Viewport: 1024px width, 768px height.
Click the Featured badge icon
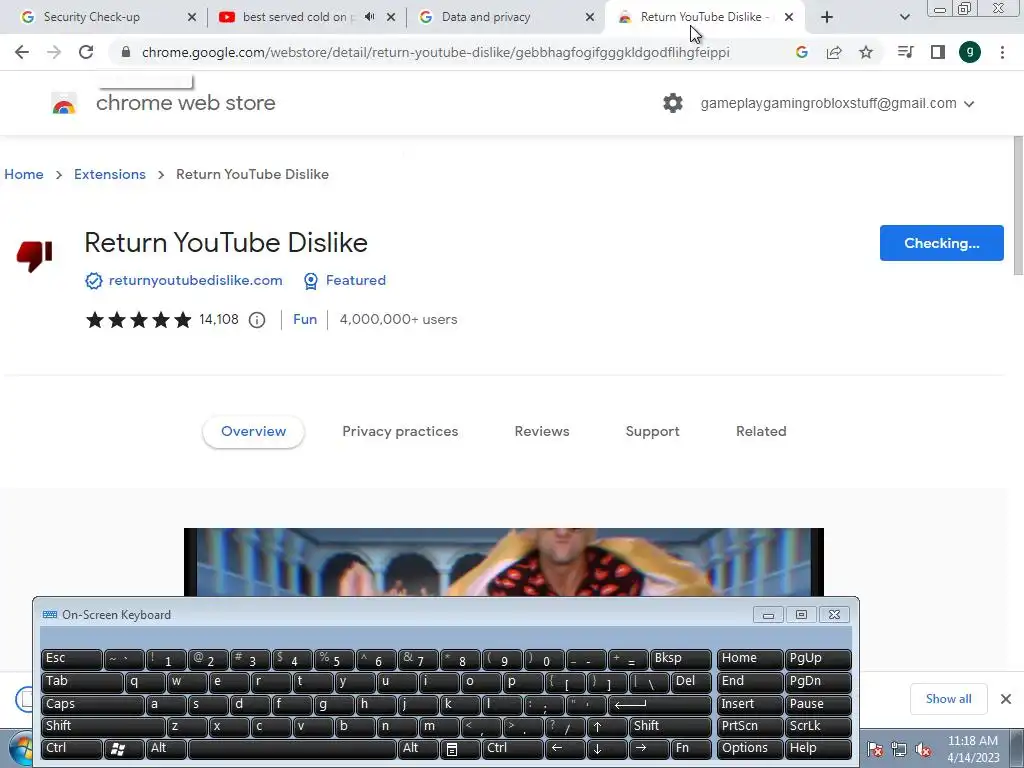point(311,281)
